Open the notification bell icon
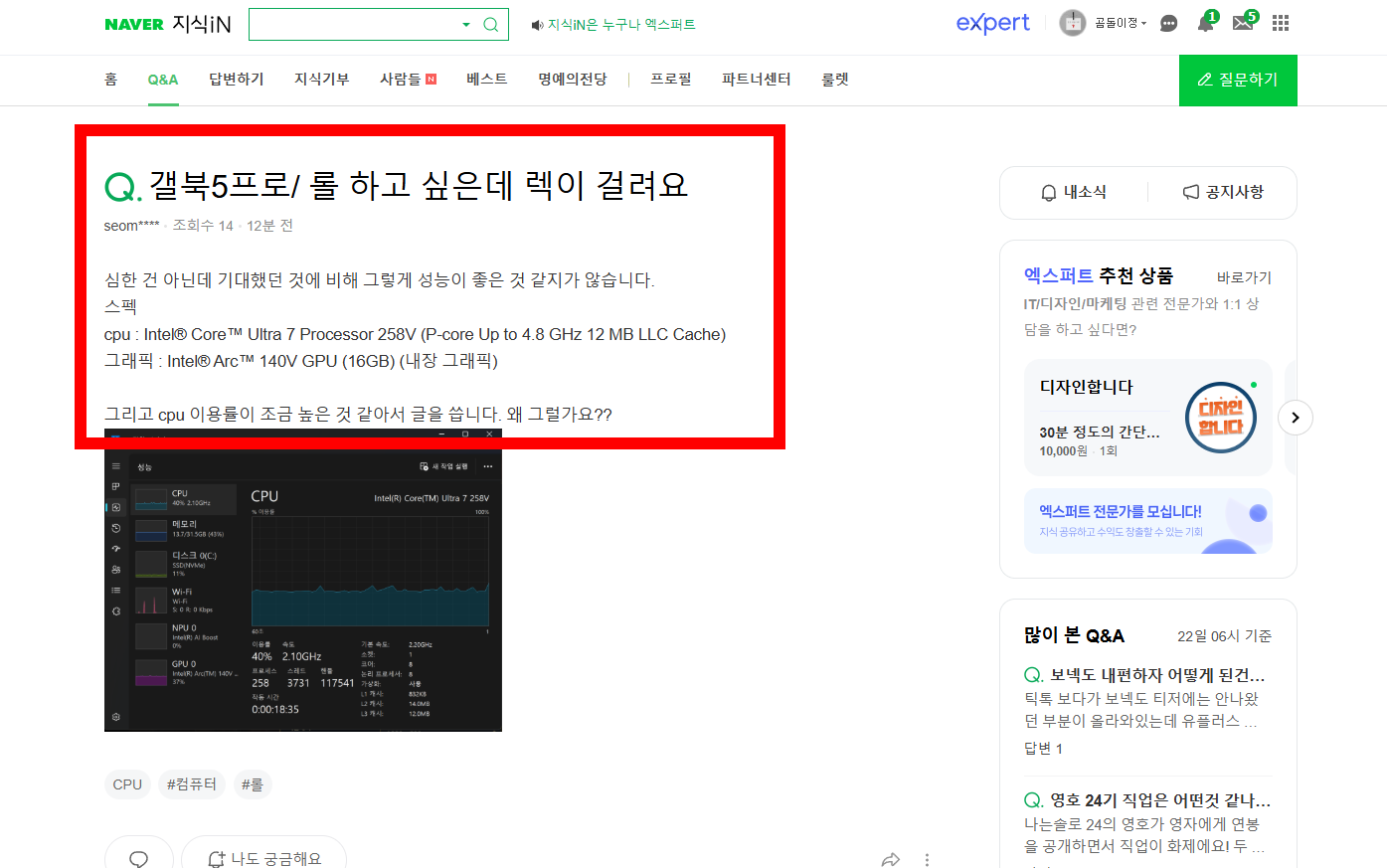 click(x=1205, y=24)
